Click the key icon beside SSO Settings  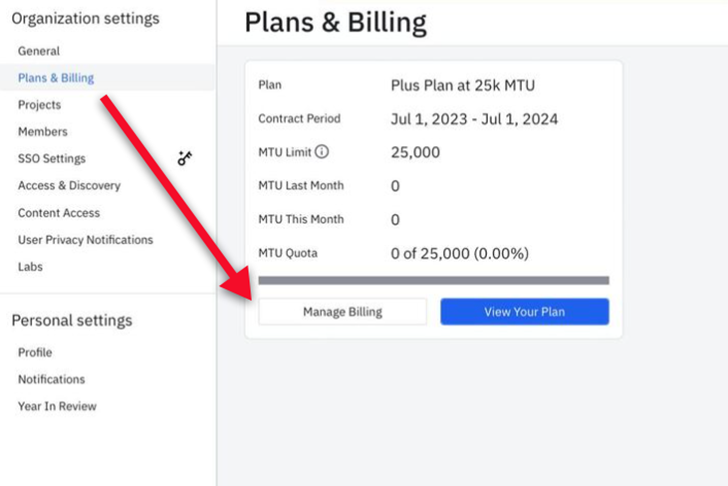[x=185, y=158]
